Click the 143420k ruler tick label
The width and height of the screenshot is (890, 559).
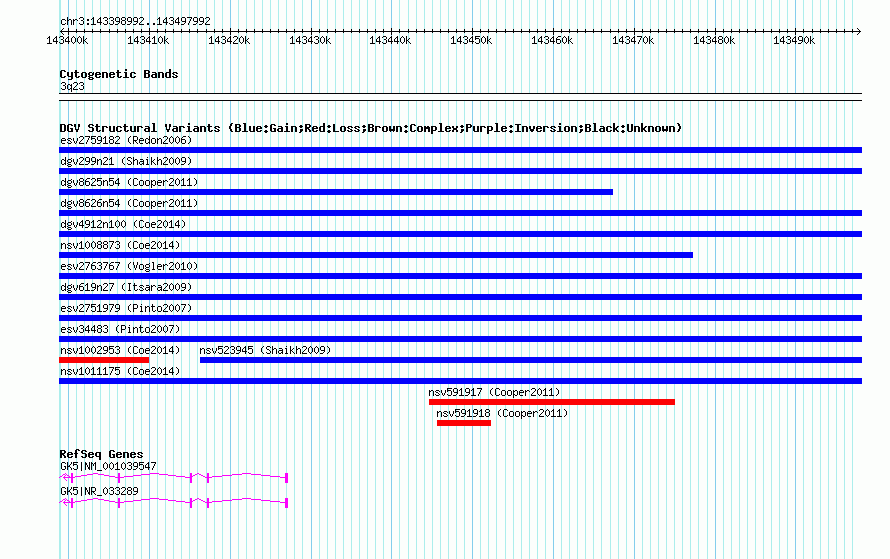click(229, 40)
